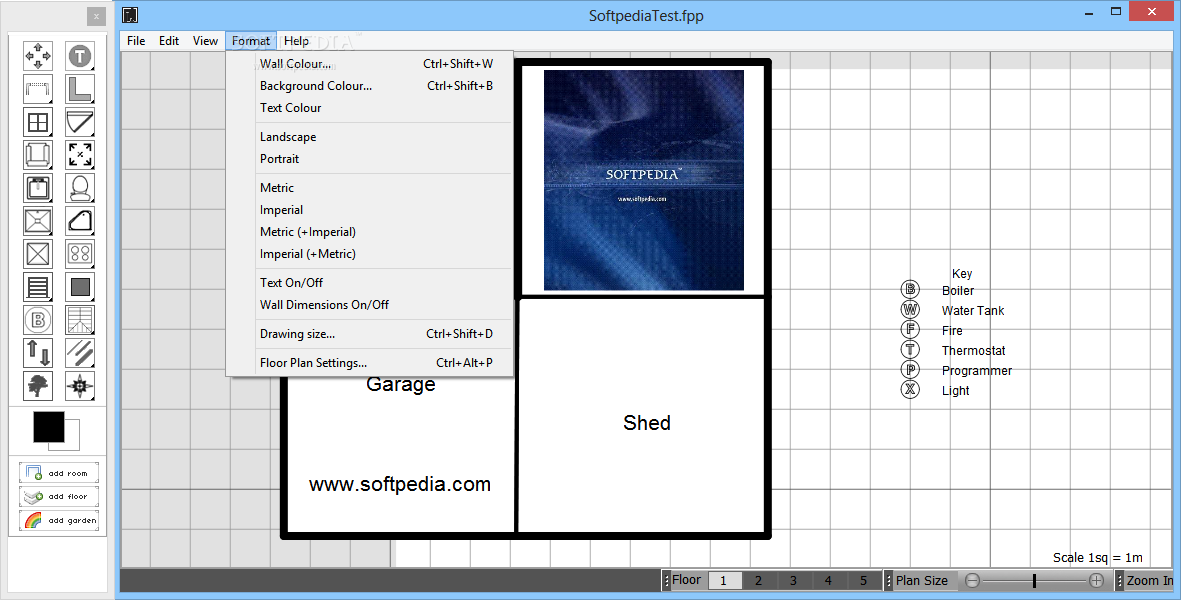Select the text label tool

point(80,56)
